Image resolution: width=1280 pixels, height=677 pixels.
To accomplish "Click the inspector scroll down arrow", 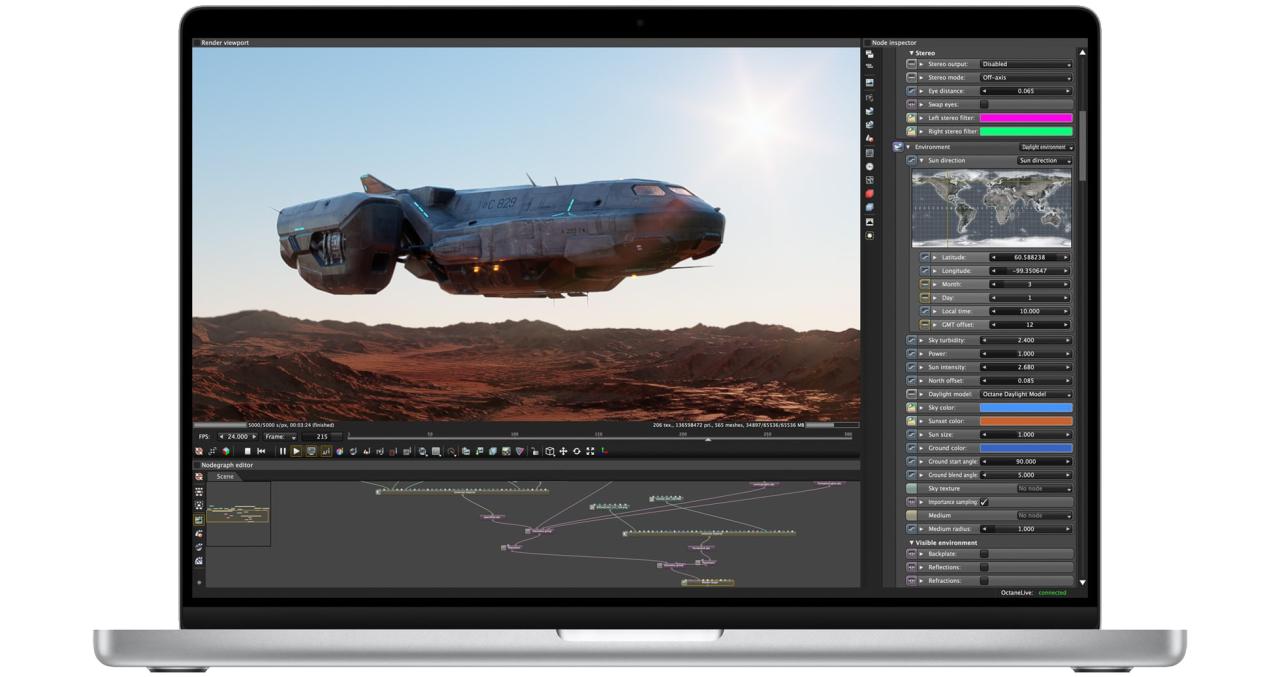I will tap(1082, 582).
